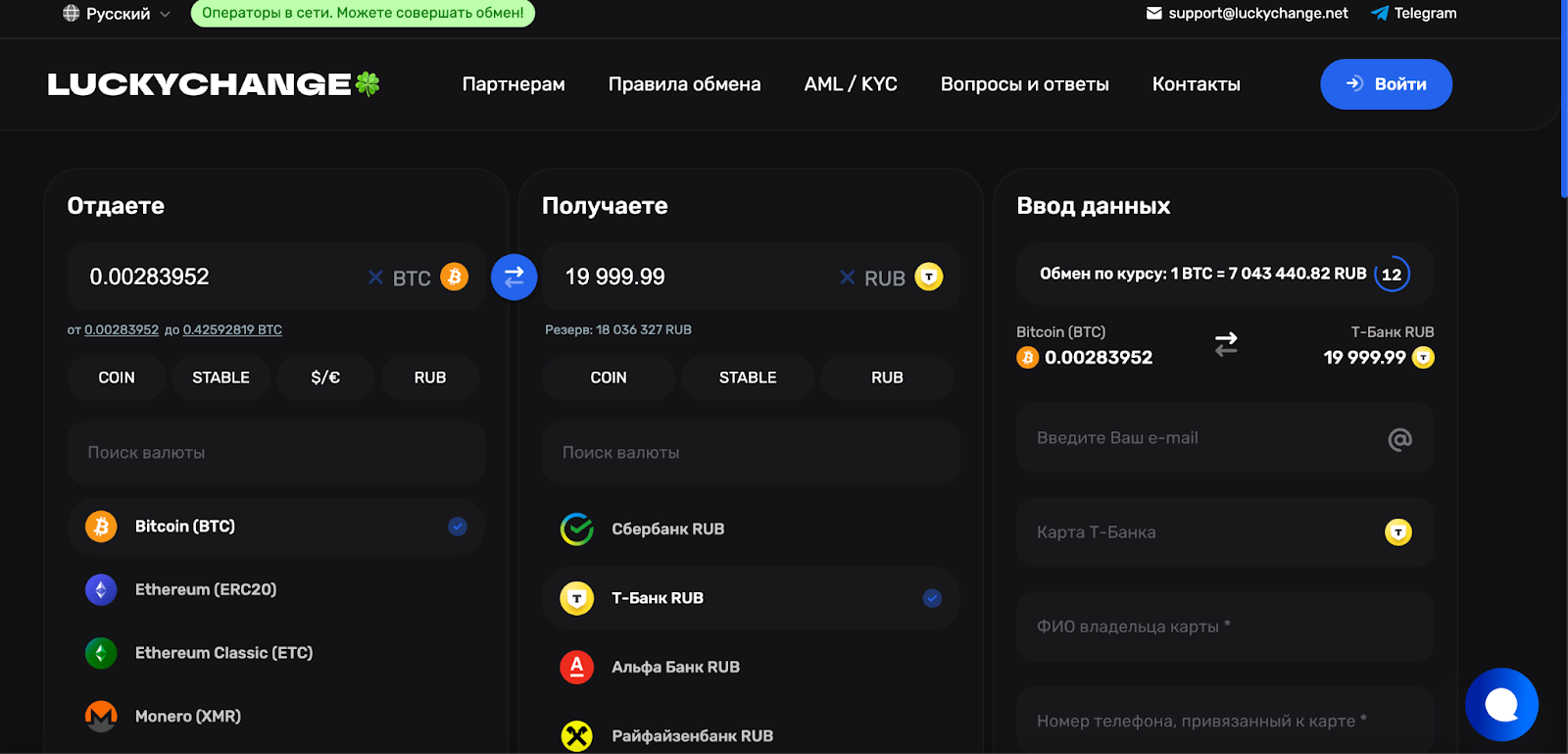Click the support@luckychange.net email link

pos(1258,13)
